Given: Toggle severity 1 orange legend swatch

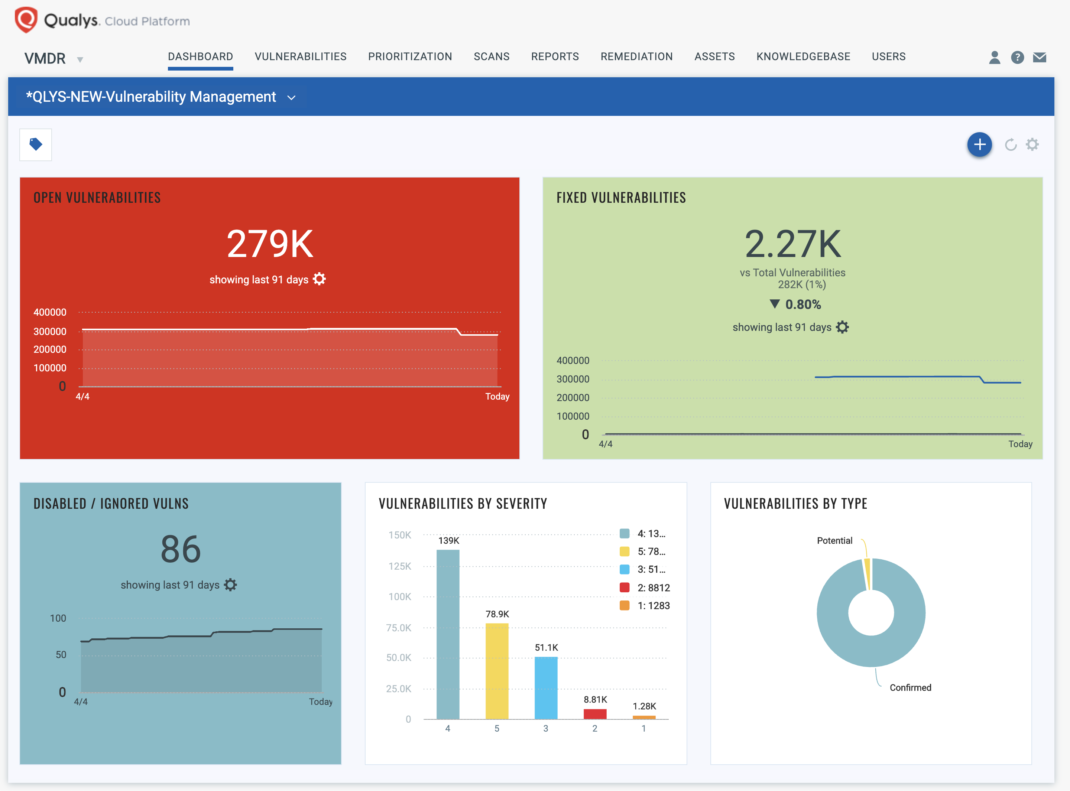Looking at the screenshot, I should point(624,605).
